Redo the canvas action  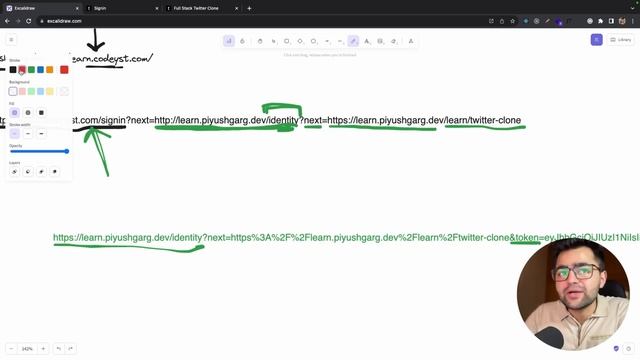tap(70, 349)
